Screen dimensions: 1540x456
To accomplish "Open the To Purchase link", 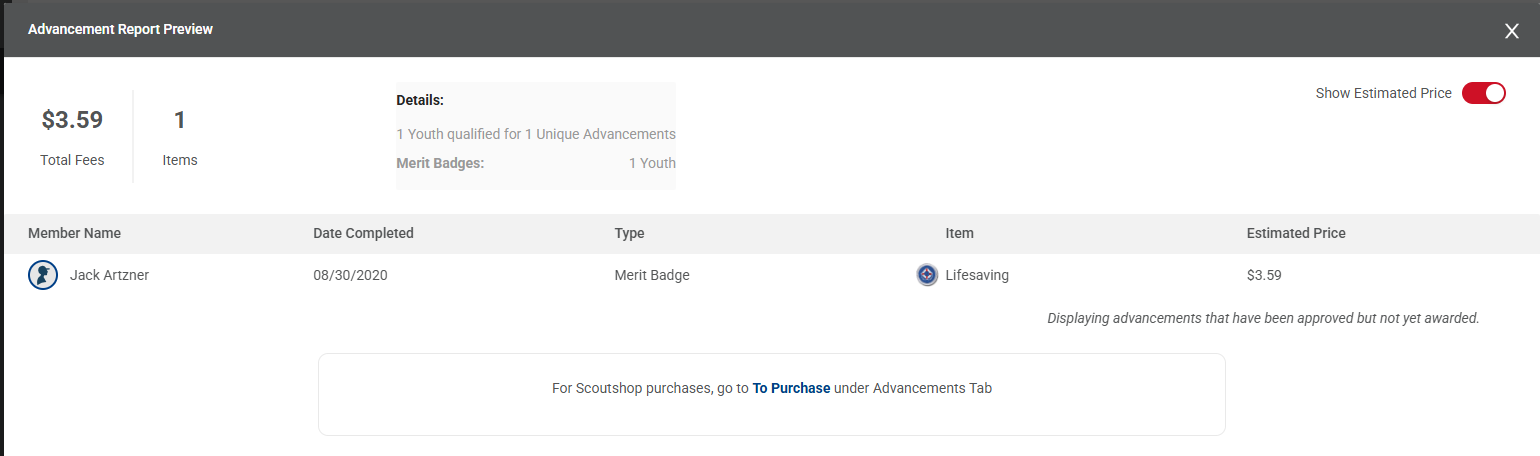I will tap(791, 388).
